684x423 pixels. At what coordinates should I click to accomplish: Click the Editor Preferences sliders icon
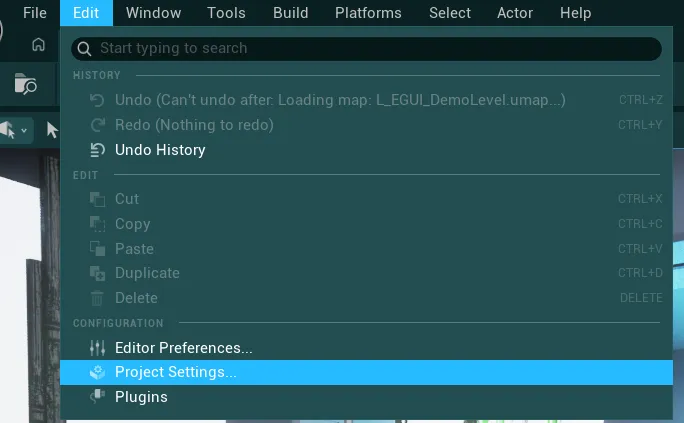point(97,348)
